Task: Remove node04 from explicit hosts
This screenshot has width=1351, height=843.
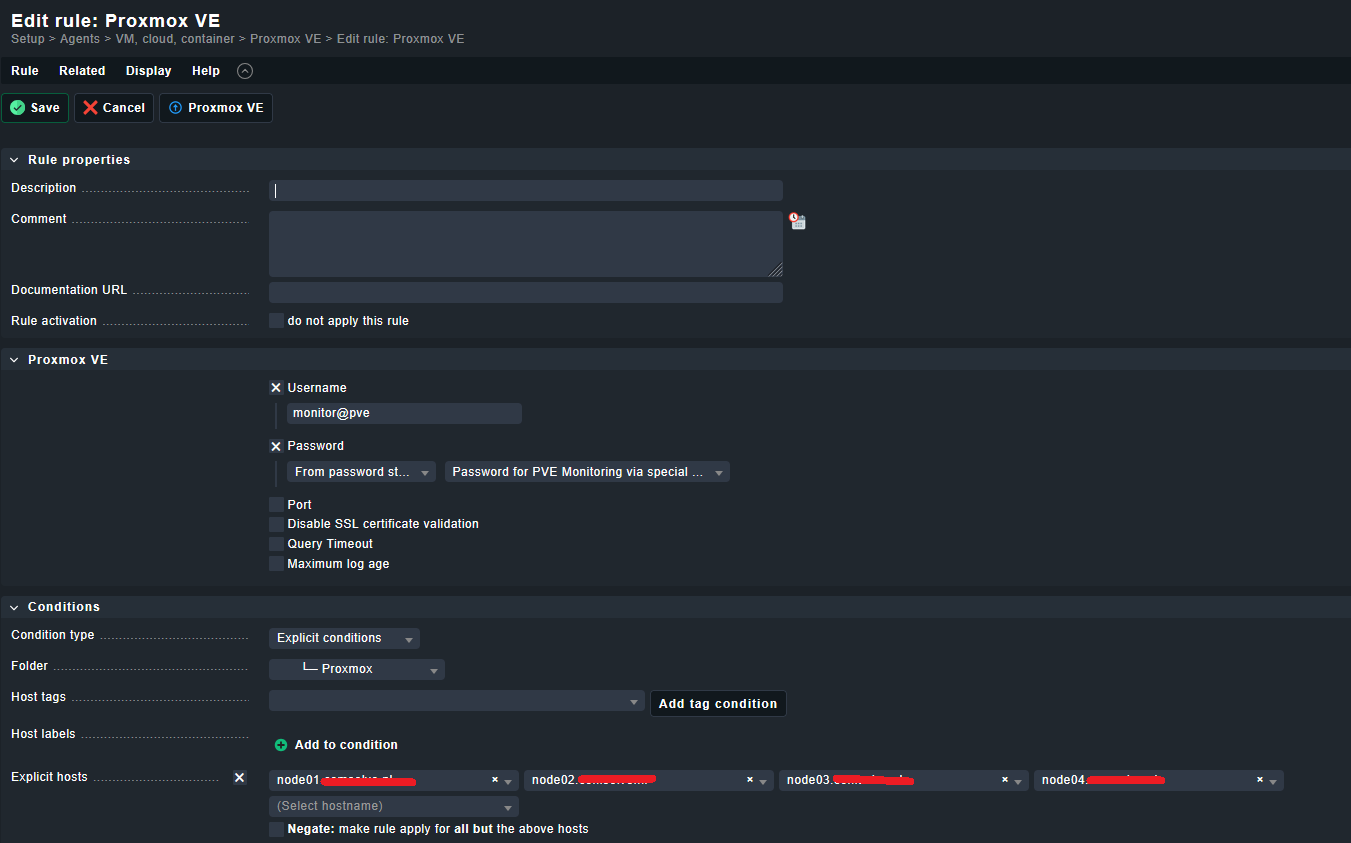Action: click(x=1260, y=780)
